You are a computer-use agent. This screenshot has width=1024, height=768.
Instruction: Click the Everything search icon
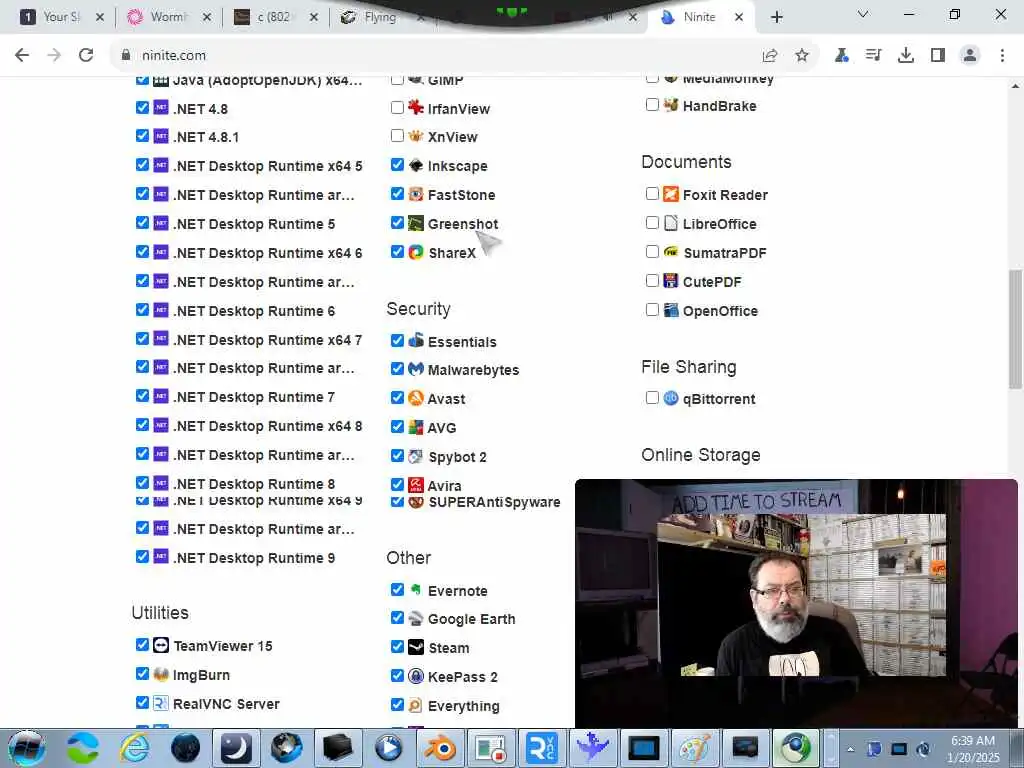(x=416, y=705)
